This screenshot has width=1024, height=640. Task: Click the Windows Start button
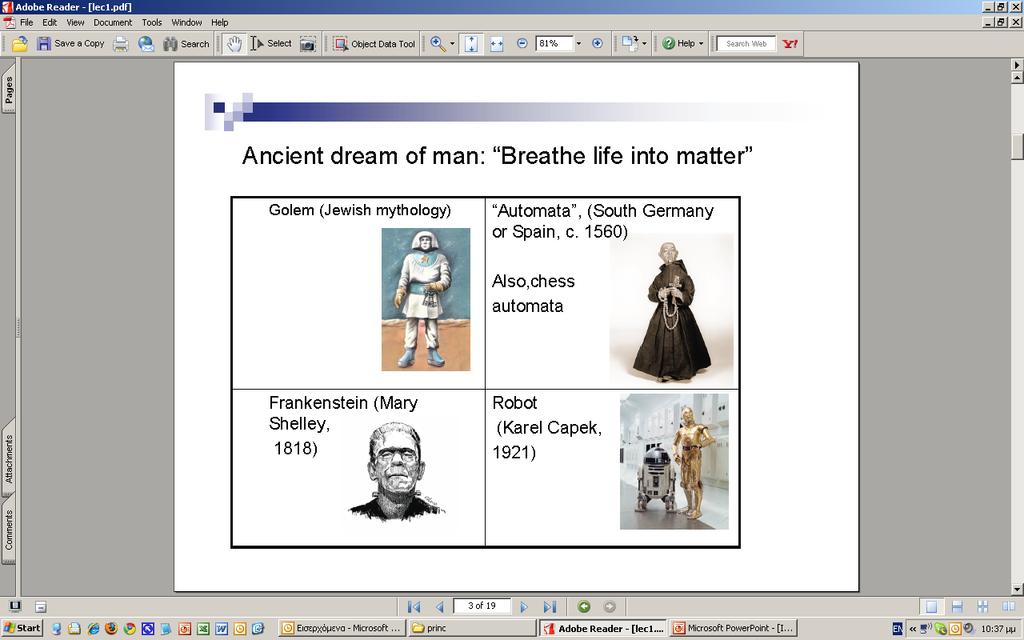pos(22,628)
